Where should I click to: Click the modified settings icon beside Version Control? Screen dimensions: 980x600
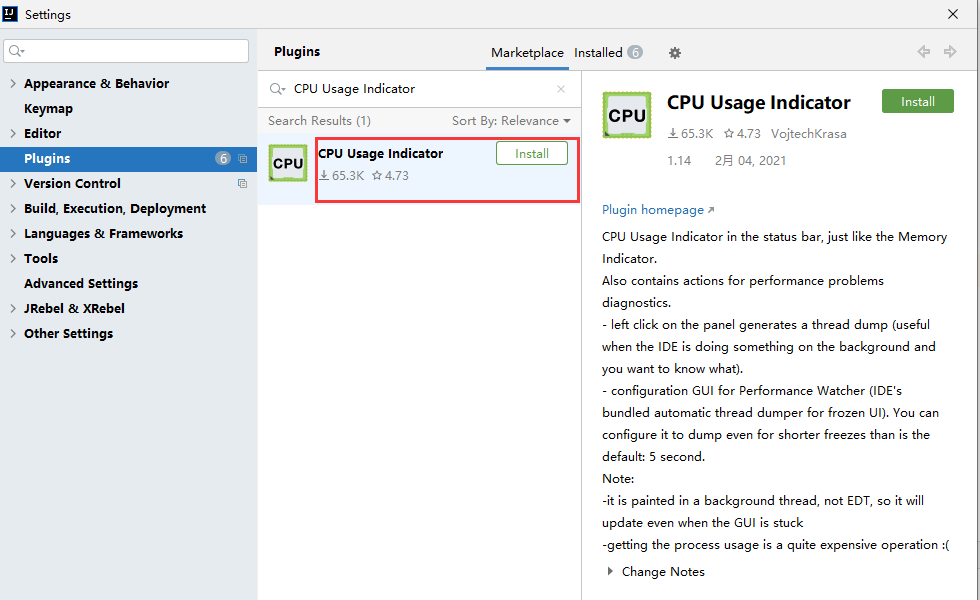point(241,183)
